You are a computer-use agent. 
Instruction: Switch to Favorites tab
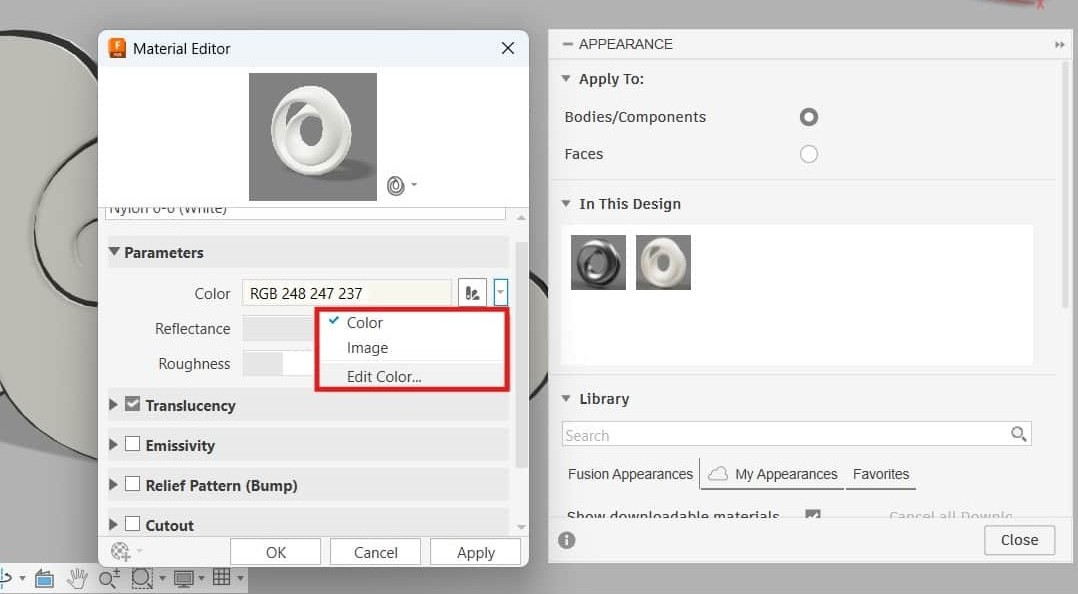(881, 474)
